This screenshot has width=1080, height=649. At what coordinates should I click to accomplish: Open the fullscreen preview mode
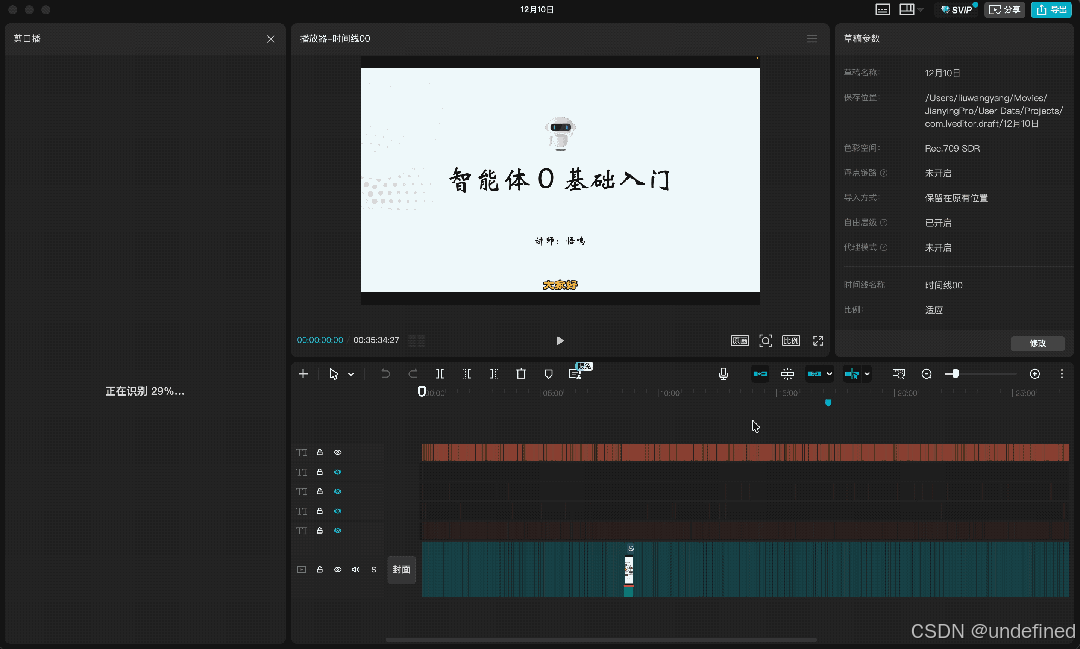pos(818,340)
